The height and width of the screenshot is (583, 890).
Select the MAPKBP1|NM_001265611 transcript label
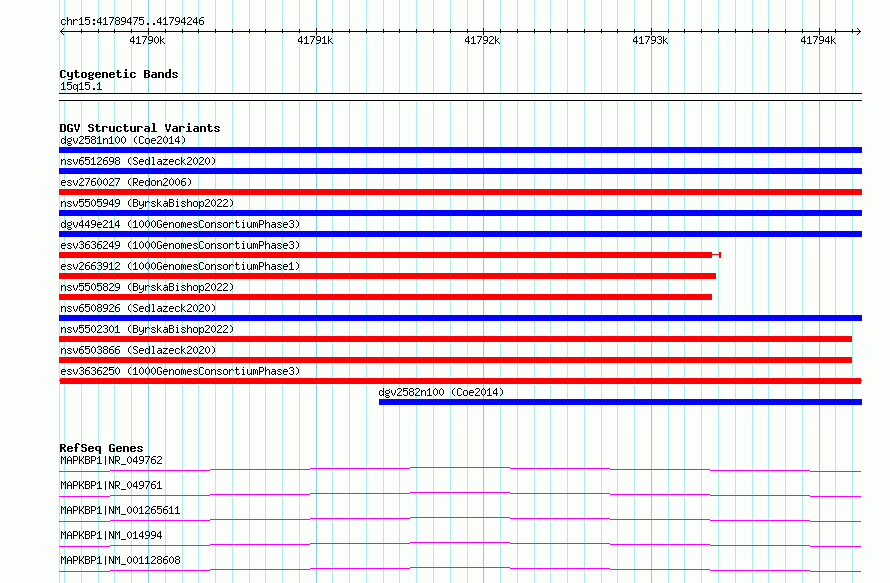[120, 510]
